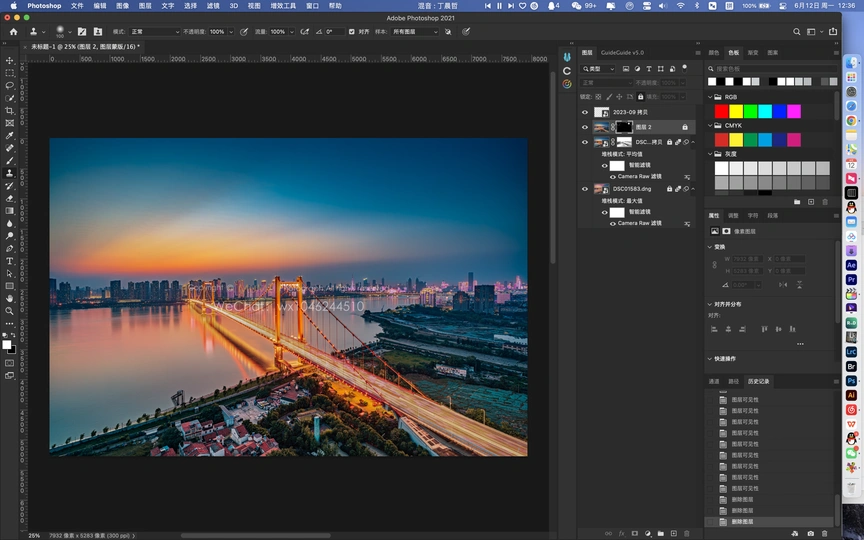Select the Lasso tool
The height and width of the screenshot is (540, 864).
(10, 85)
